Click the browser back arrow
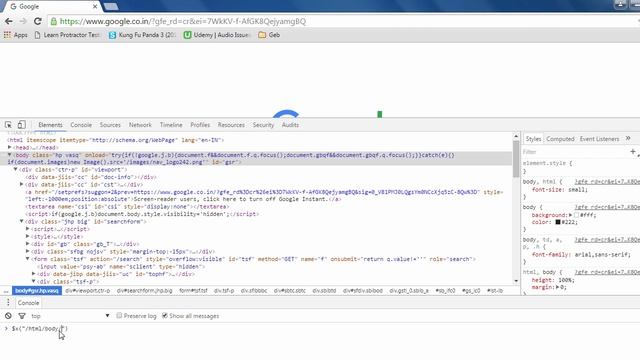Image resolution: width=640 pixels, height=360 pixels. pos(9,21)
